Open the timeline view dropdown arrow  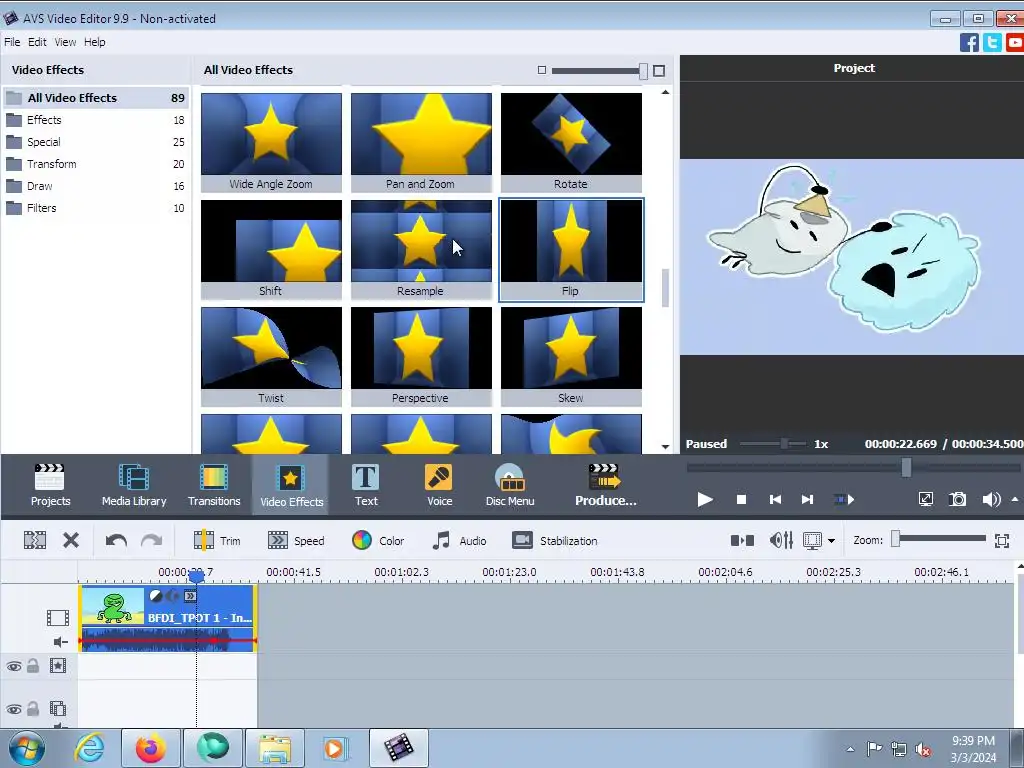coord(831,541)
